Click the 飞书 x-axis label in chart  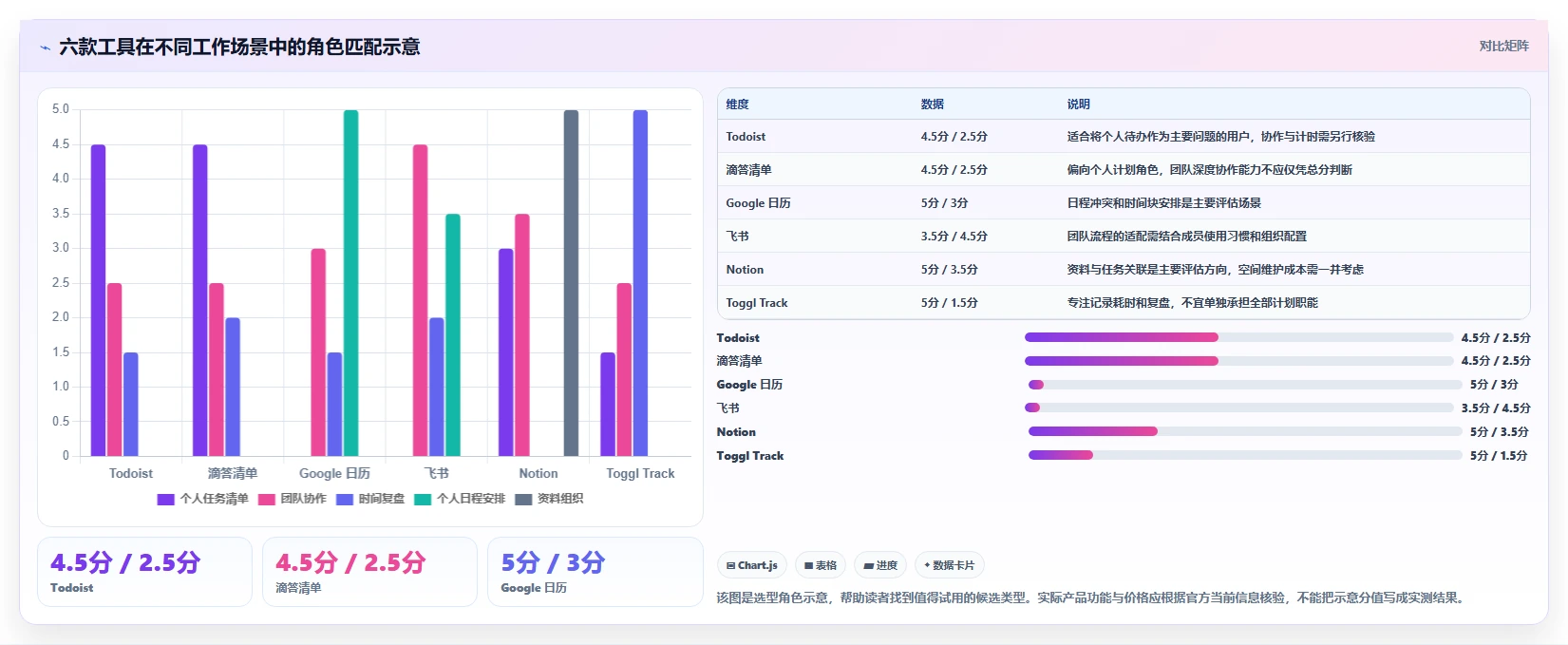point(436,473)
